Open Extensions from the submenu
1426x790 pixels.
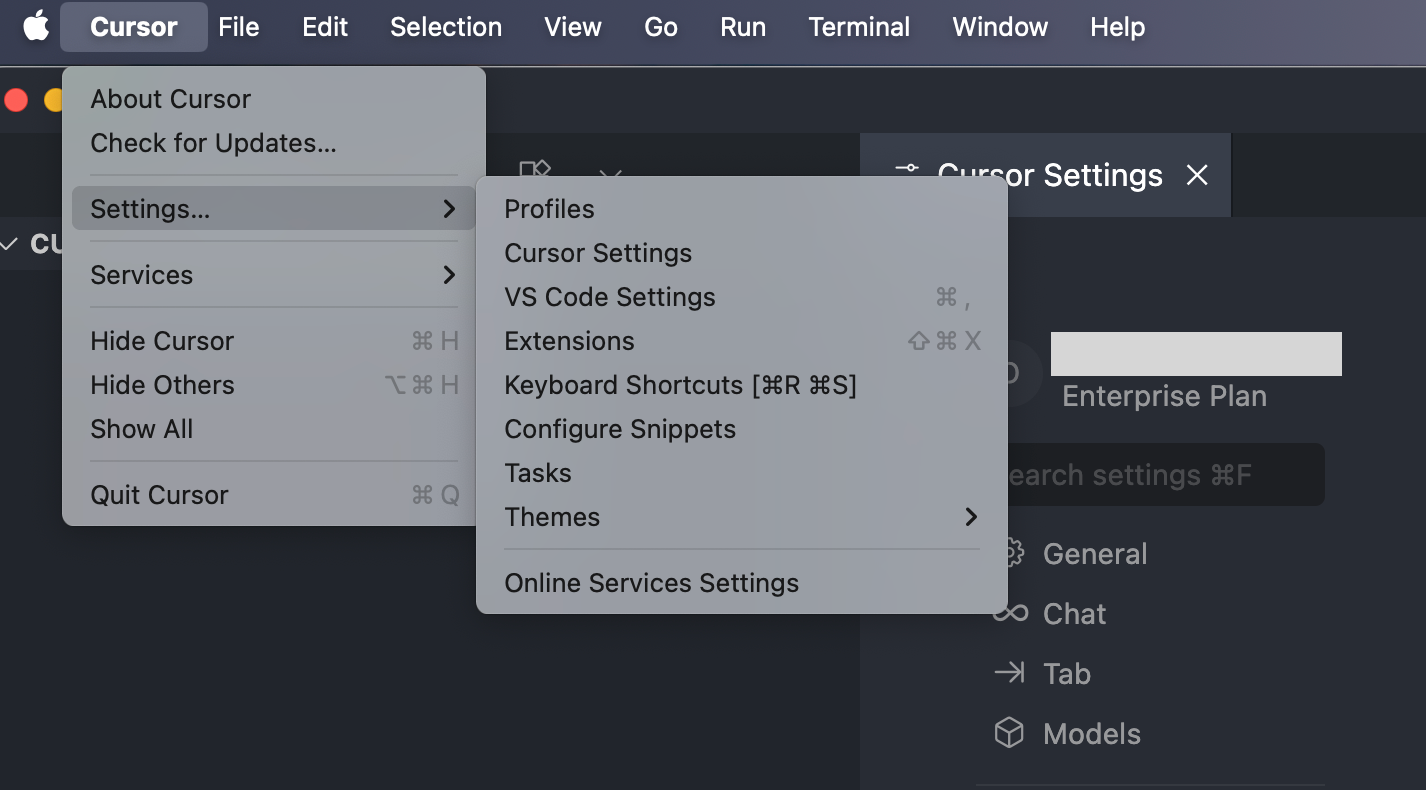(742, 341)
